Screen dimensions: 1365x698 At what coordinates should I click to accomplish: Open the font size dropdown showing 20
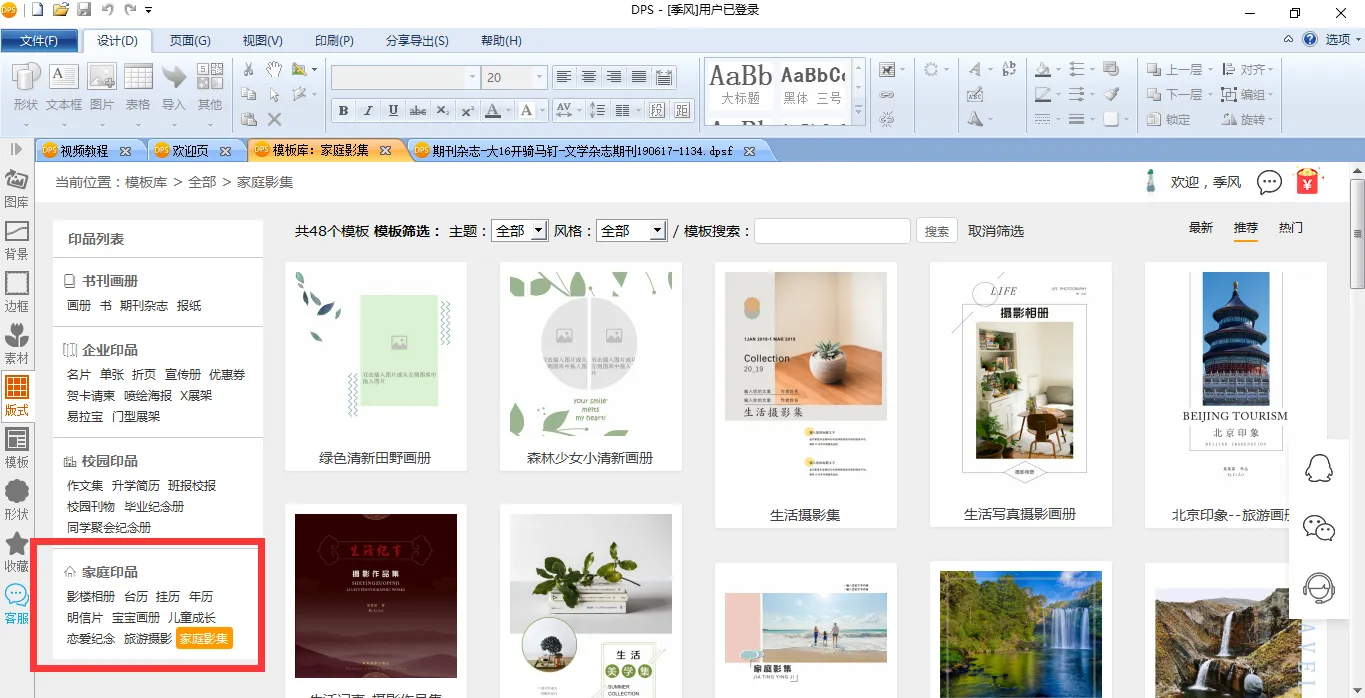[x=540, y=77]
